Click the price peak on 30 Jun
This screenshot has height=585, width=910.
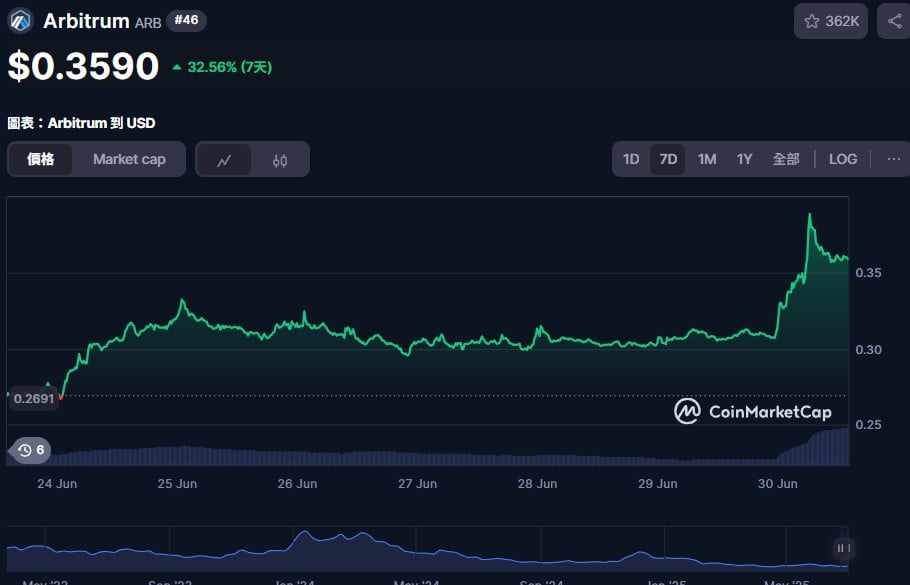pos(810,215)
